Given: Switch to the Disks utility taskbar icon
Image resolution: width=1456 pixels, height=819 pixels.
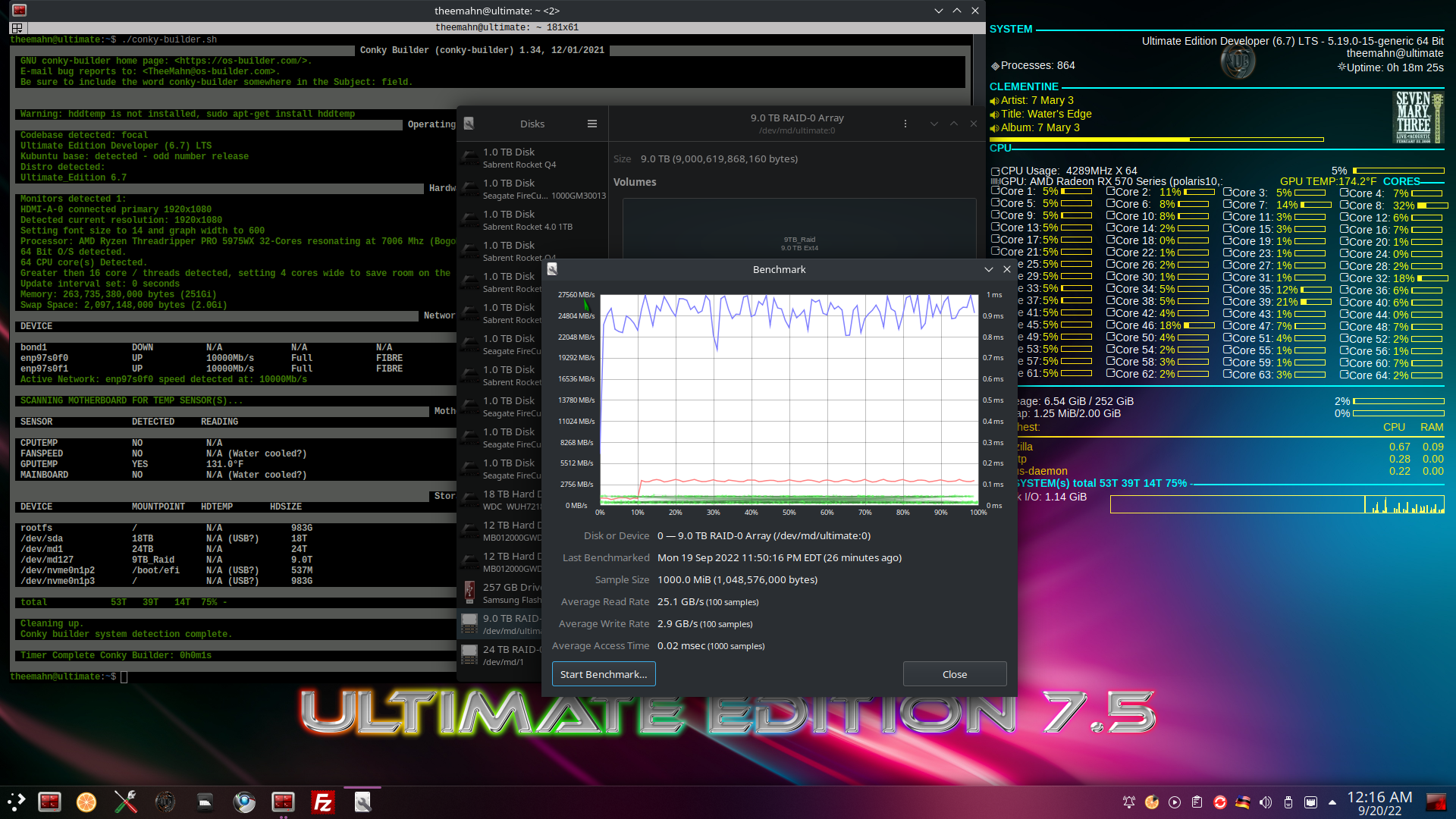Looking at the screenshot, I should [362, 802].
